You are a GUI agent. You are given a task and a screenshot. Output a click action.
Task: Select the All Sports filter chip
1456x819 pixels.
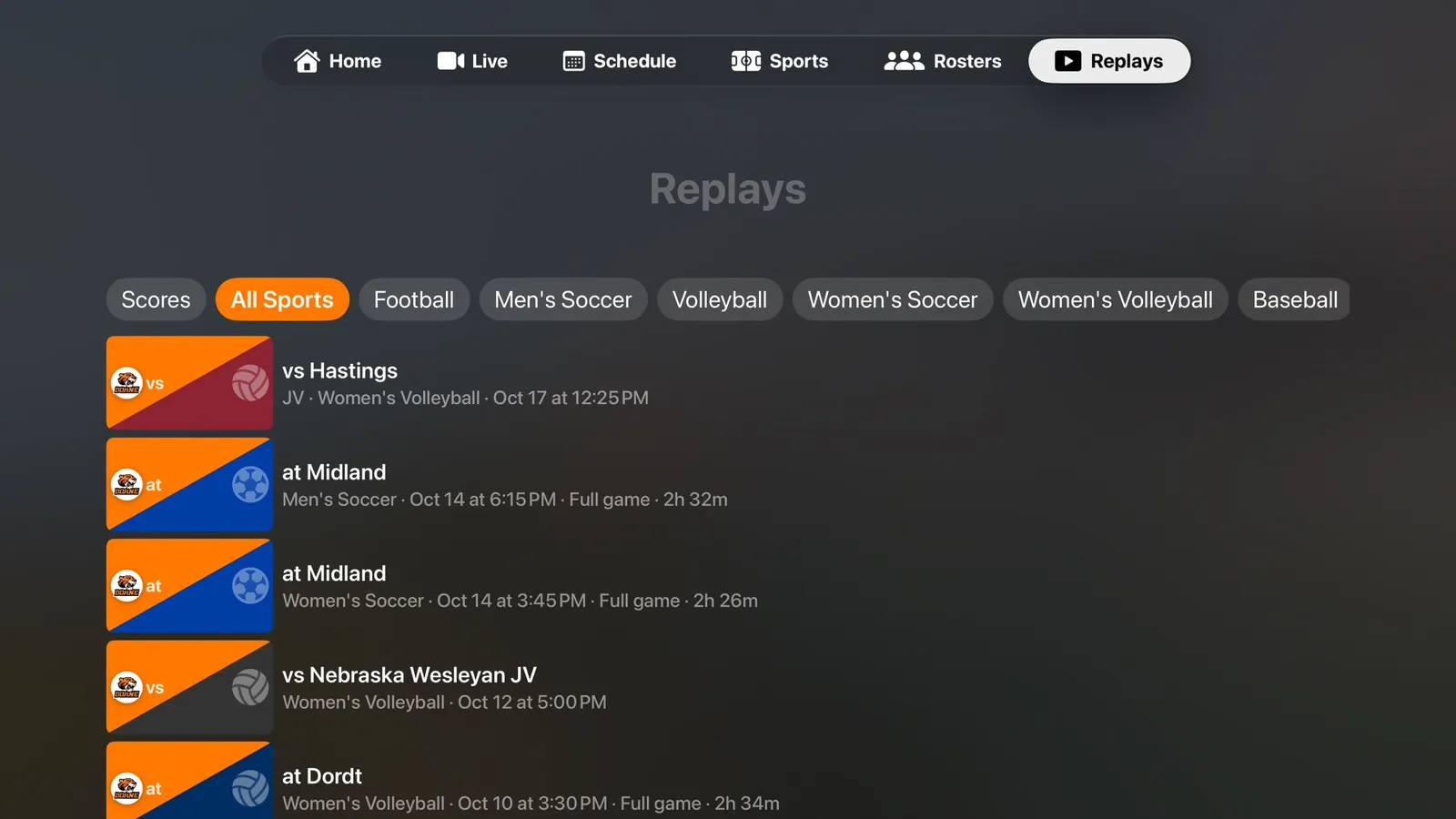[x=282, y=299]
